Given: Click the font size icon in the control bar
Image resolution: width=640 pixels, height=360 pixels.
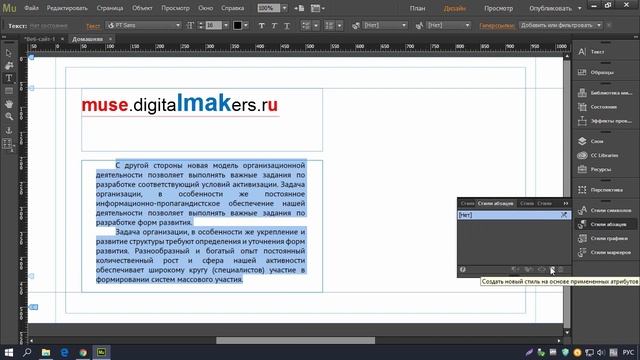Looking at the screenshot, I should click(190, 25).
